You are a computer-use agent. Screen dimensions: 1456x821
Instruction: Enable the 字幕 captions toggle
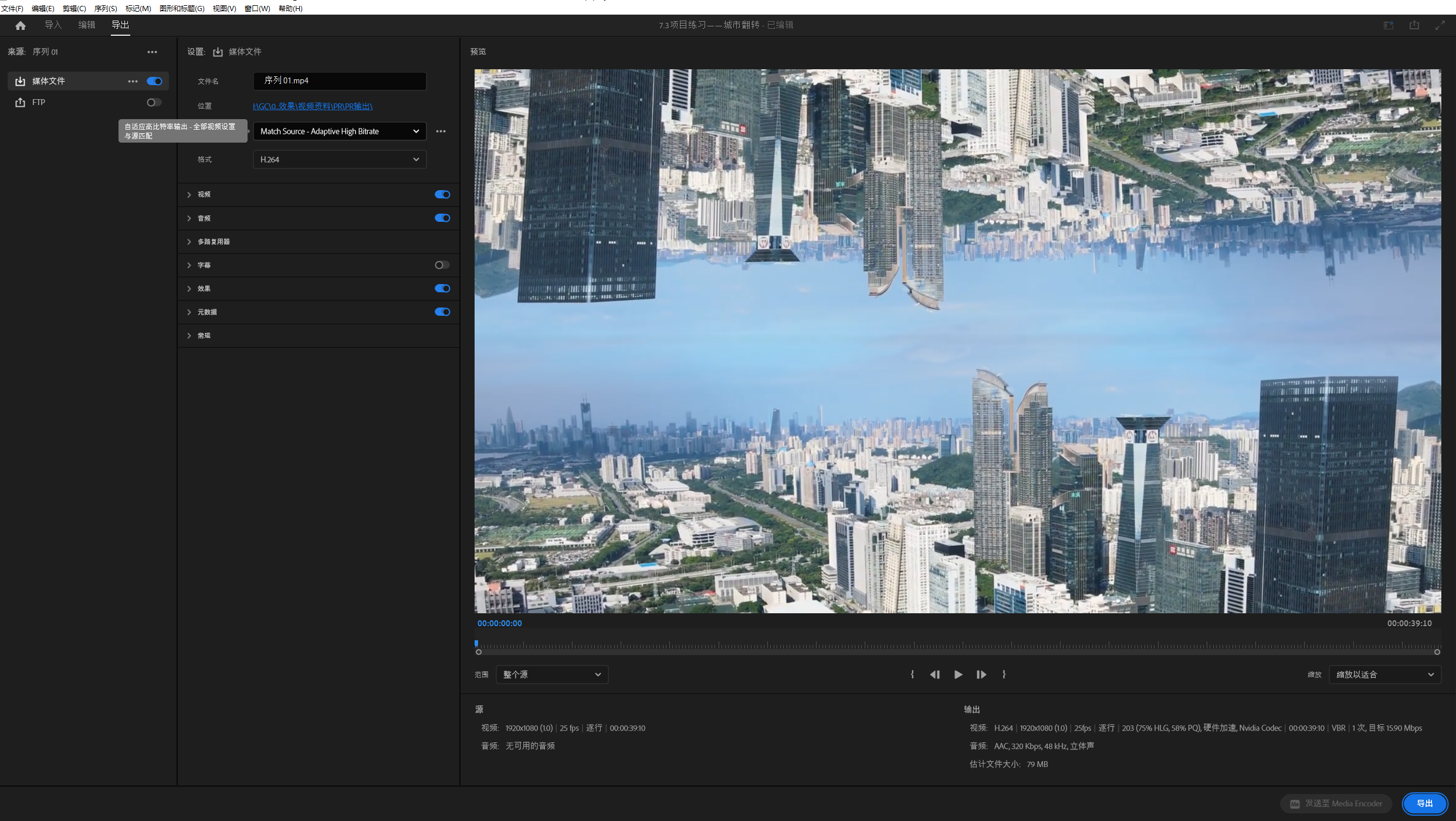pyautogui.click(x=442, y=265)
